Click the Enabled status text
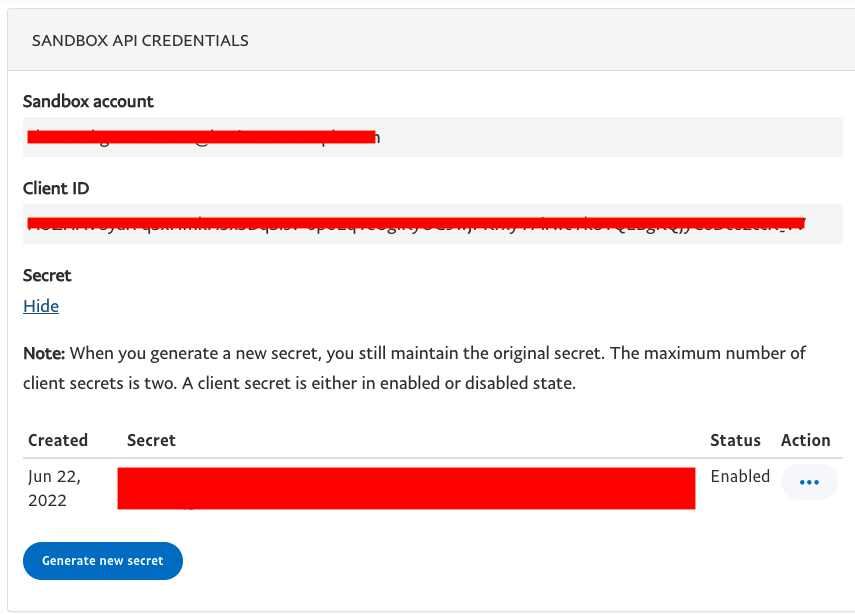Screen dimensions: 855x615 pyautogui.click(x=740, y=476)
